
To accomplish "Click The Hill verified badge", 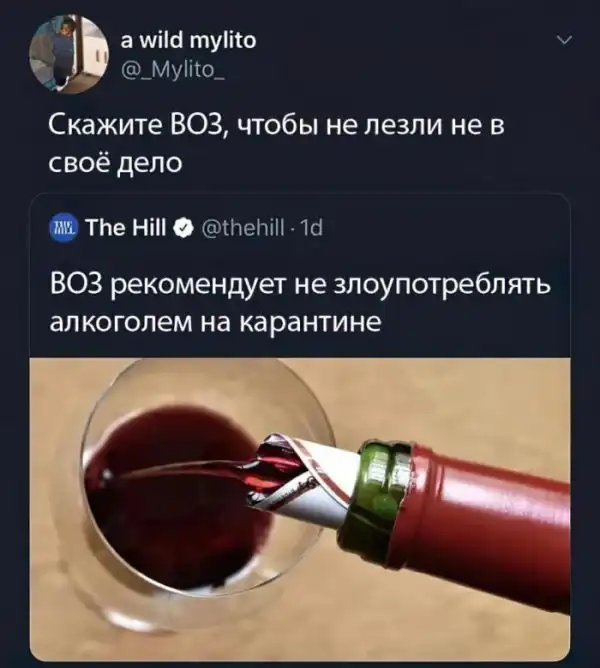I will click(x=184, y=228).
